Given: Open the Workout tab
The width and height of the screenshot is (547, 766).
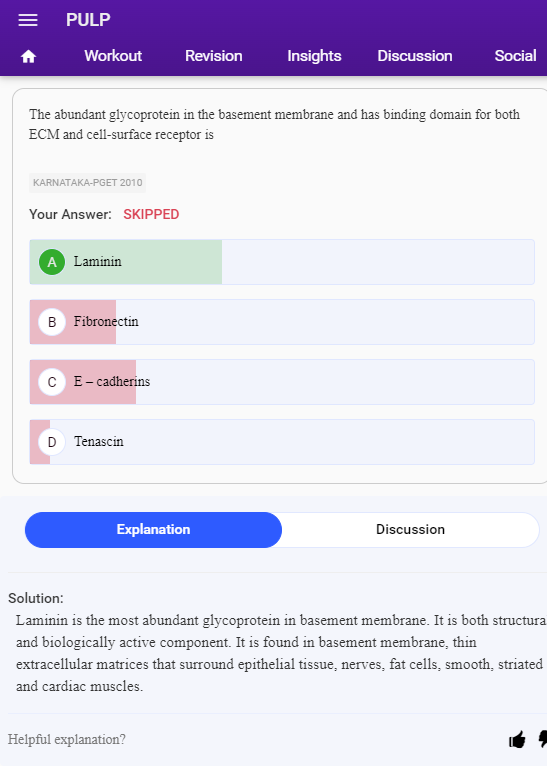Looking at the screenshot, I should click(x=113, y=56).
